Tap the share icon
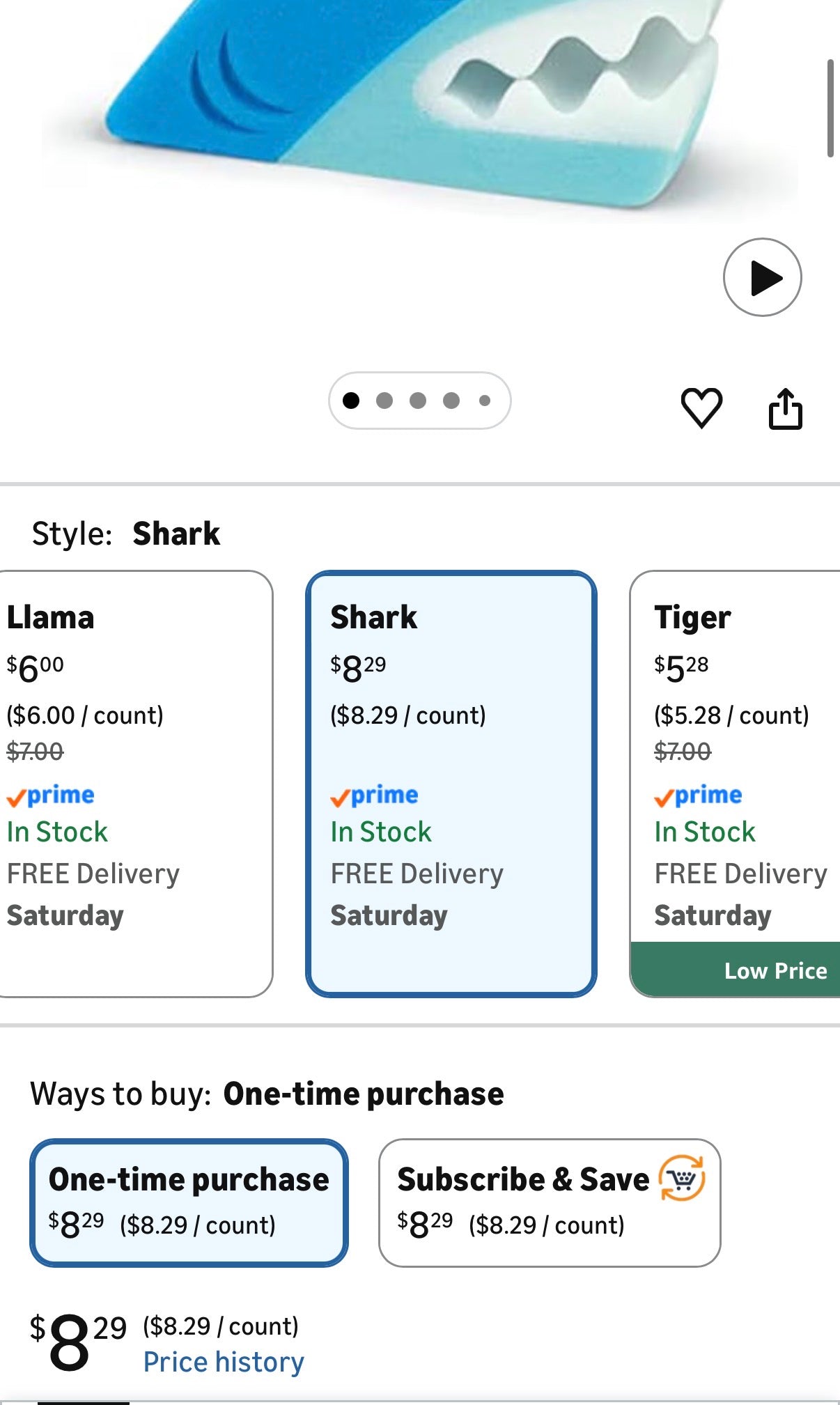Image resolution: width=840 pixels, height=1405 pixels. [786, 409]
